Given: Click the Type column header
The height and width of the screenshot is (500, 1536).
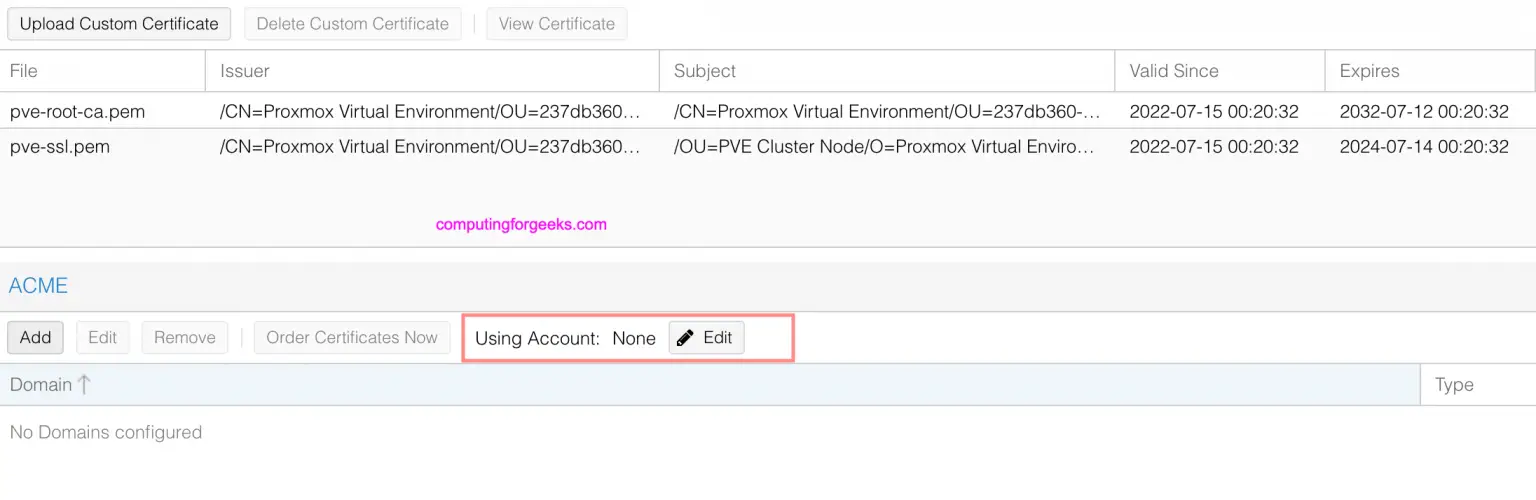Looking at the screenshot, I should (1454, 385).
